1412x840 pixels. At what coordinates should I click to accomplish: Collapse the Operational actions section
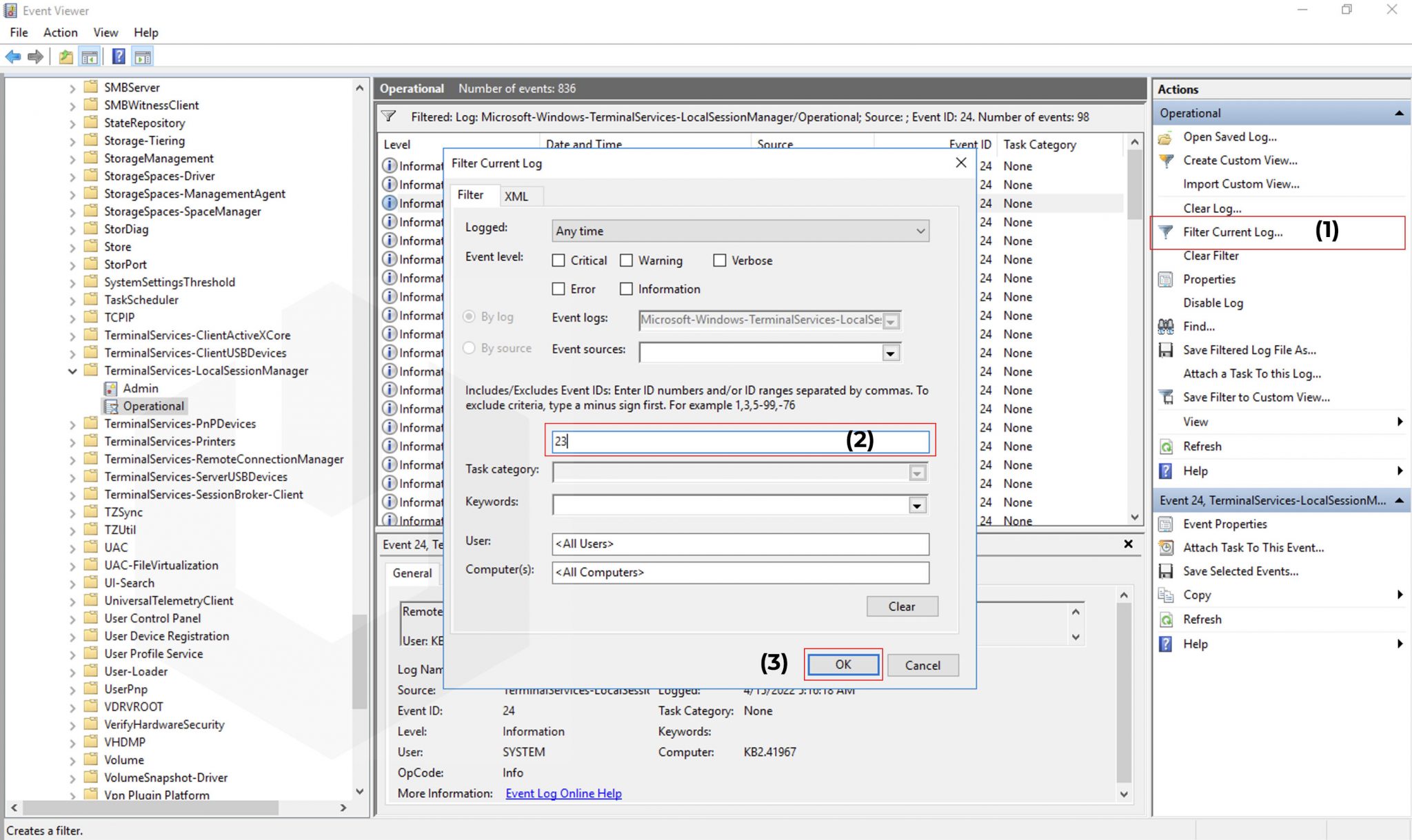click(1398, 112)
